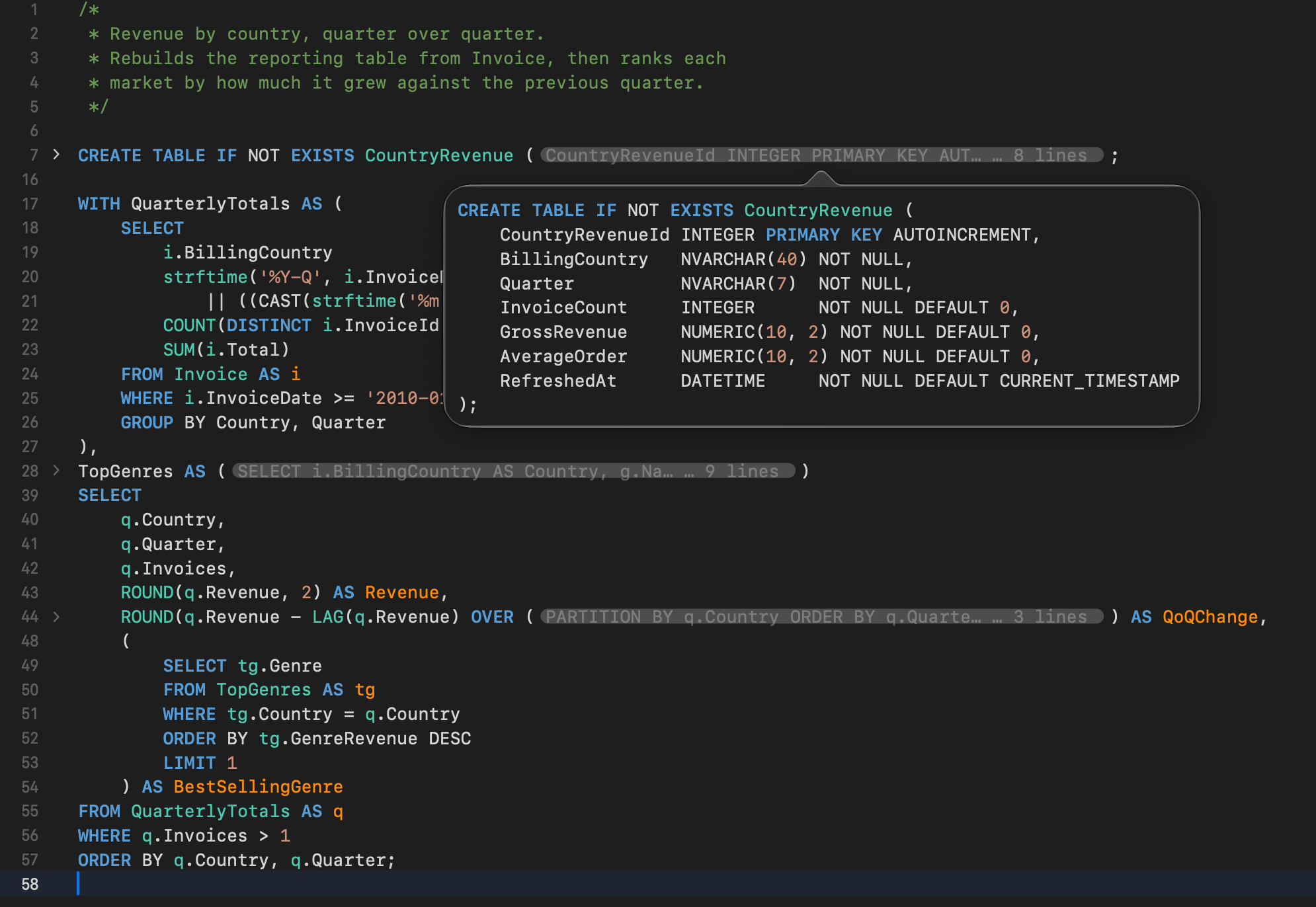Viewport: 1316px width, 907px height.
Task: Click 'QuarterlyTotals' in the WITH clause
Action: tap(210, 204)
